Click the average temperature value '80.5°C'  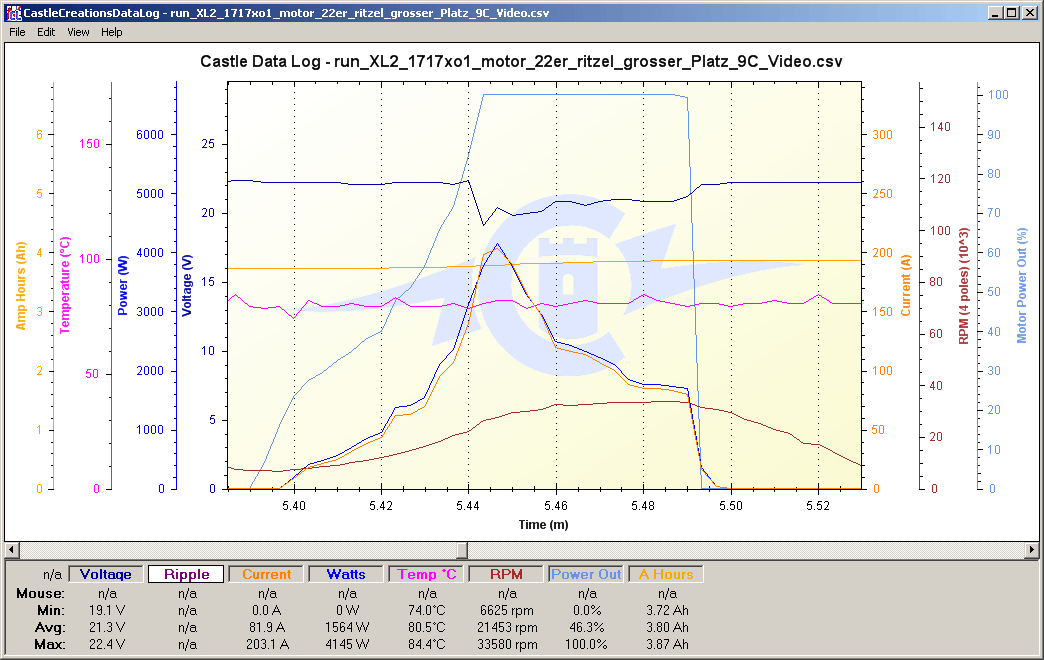427,627
